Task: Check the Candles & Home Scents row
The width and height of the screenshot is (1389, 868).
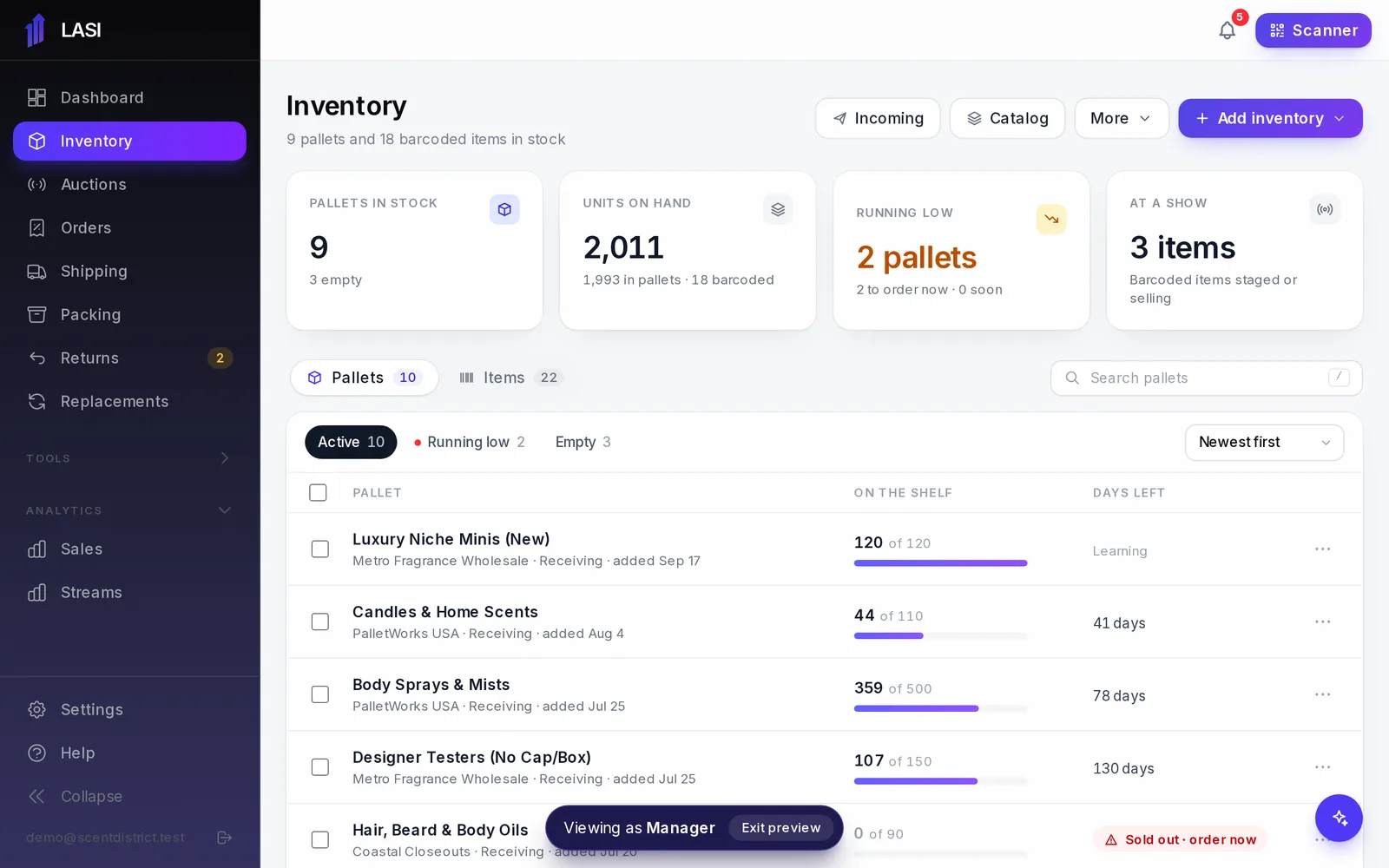Action: point(320,622)
